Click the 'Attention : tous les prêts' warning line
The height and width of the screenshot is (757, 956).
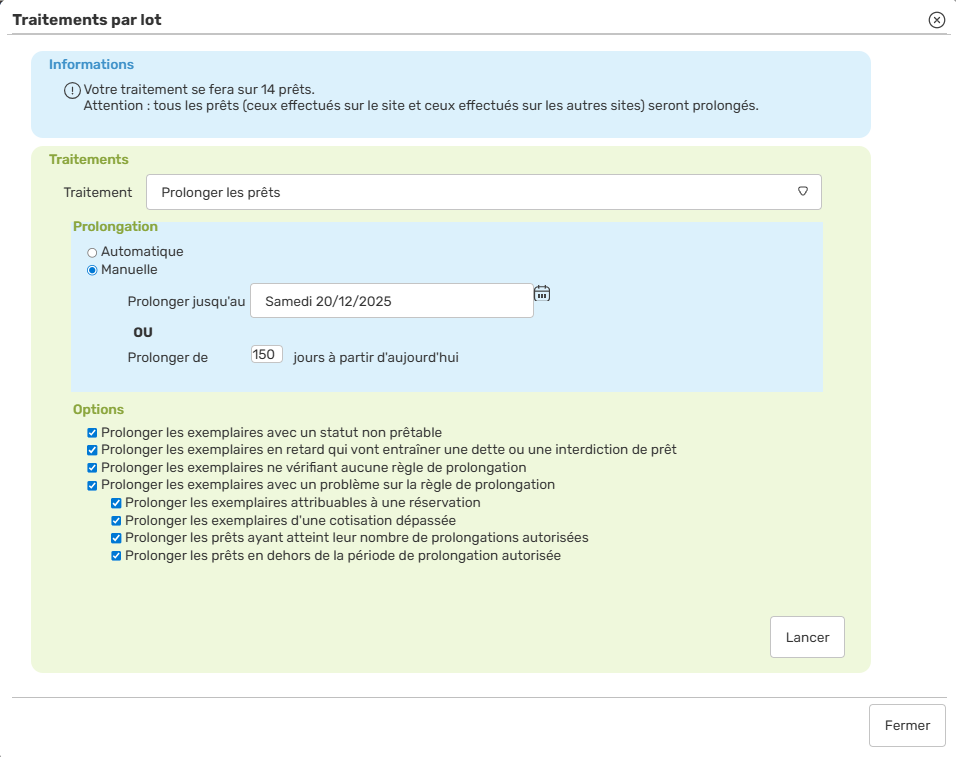[421, 105]
